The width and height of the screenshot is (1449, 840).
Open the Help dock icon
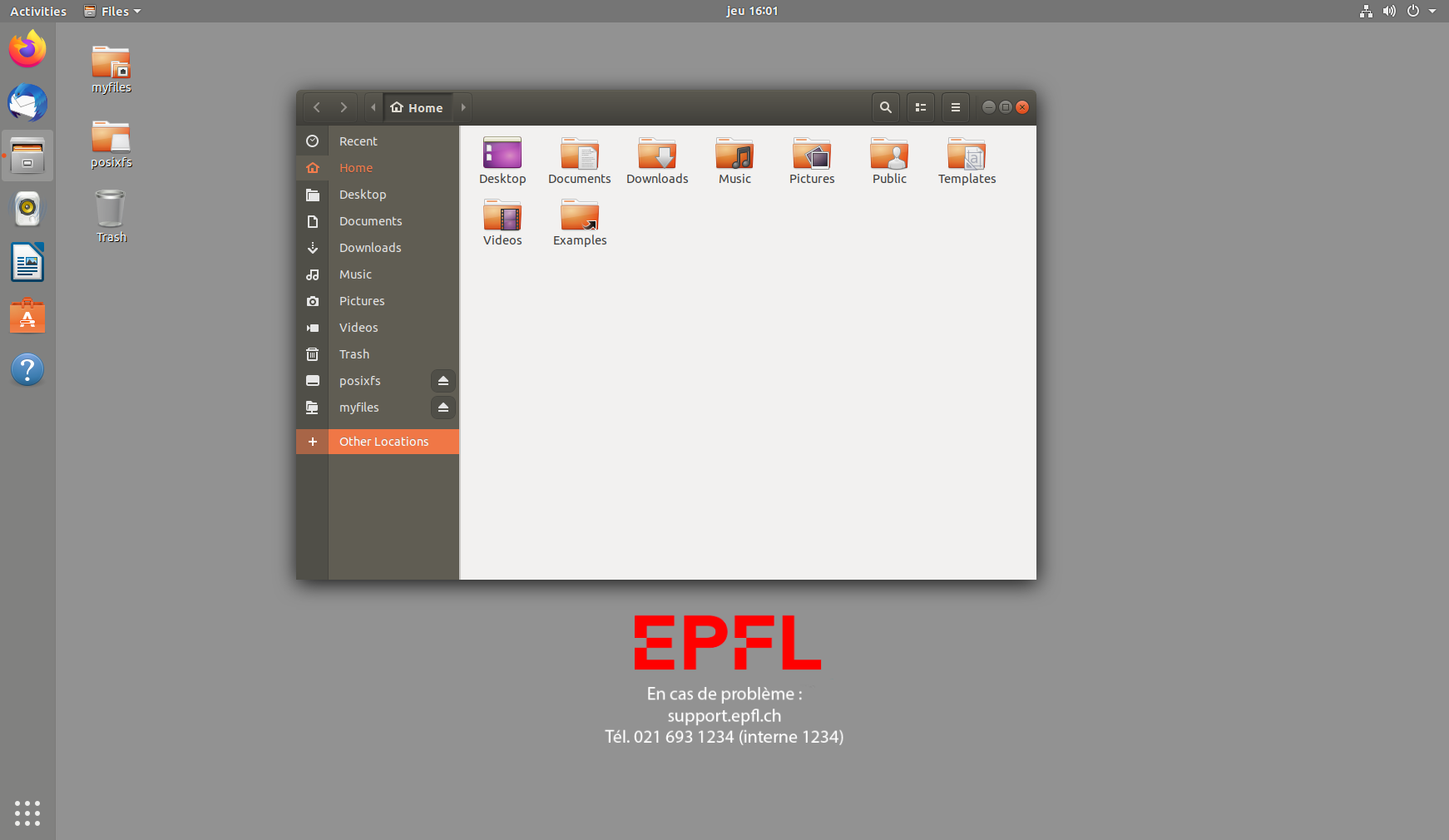27,370
